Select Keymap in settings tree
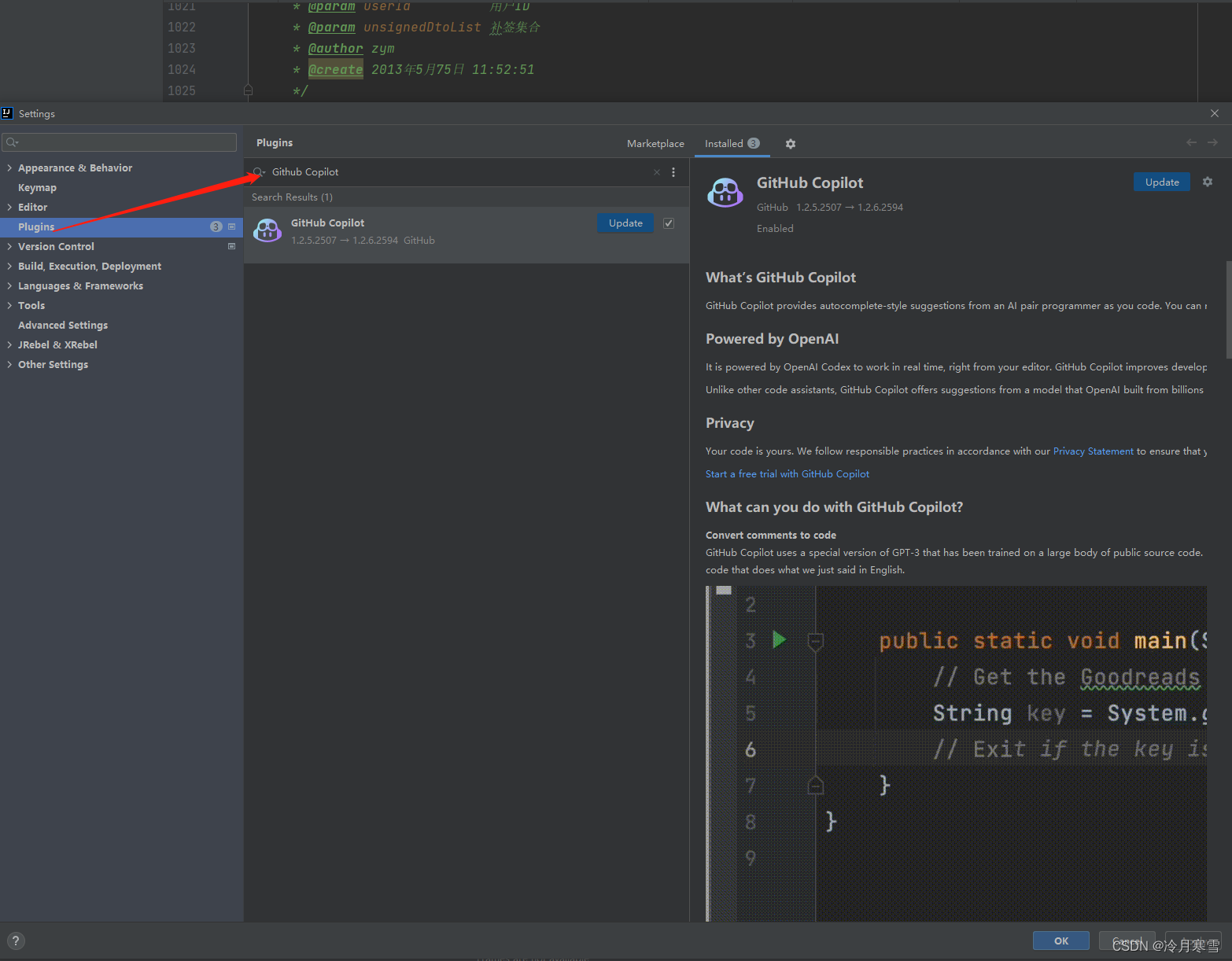 click(37, 188)
